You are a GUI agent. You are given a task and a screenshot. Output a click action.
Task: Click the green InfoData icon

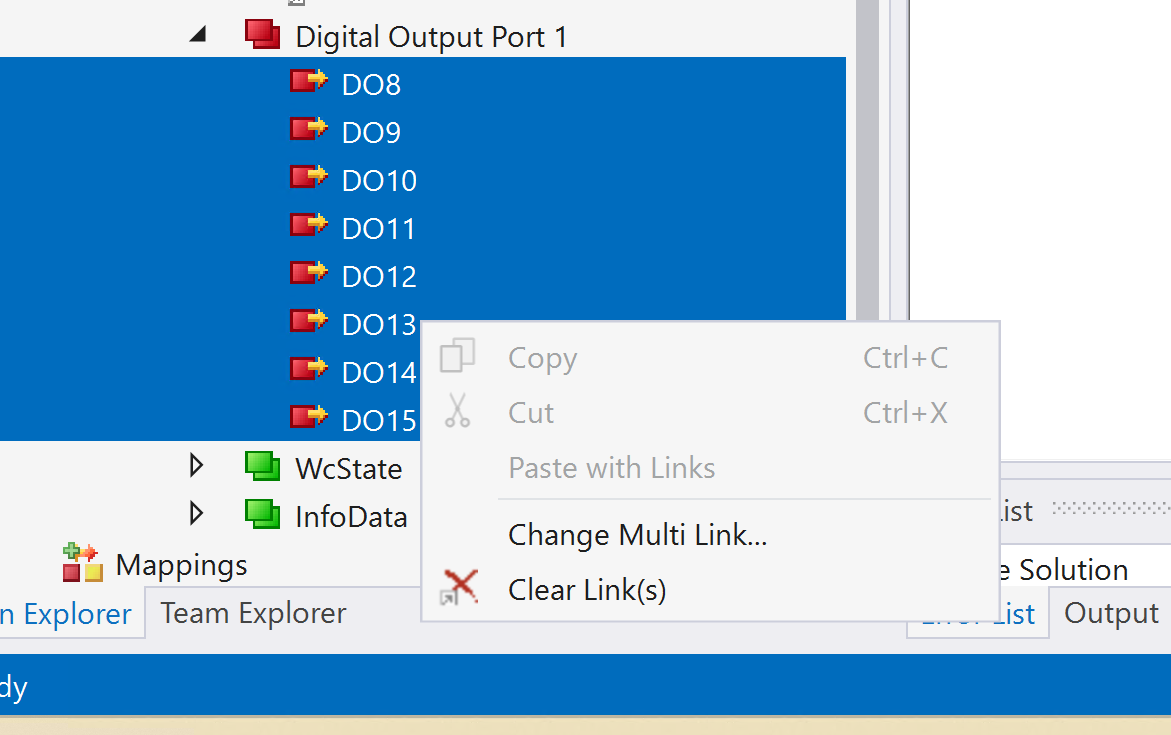click(263, 514)
